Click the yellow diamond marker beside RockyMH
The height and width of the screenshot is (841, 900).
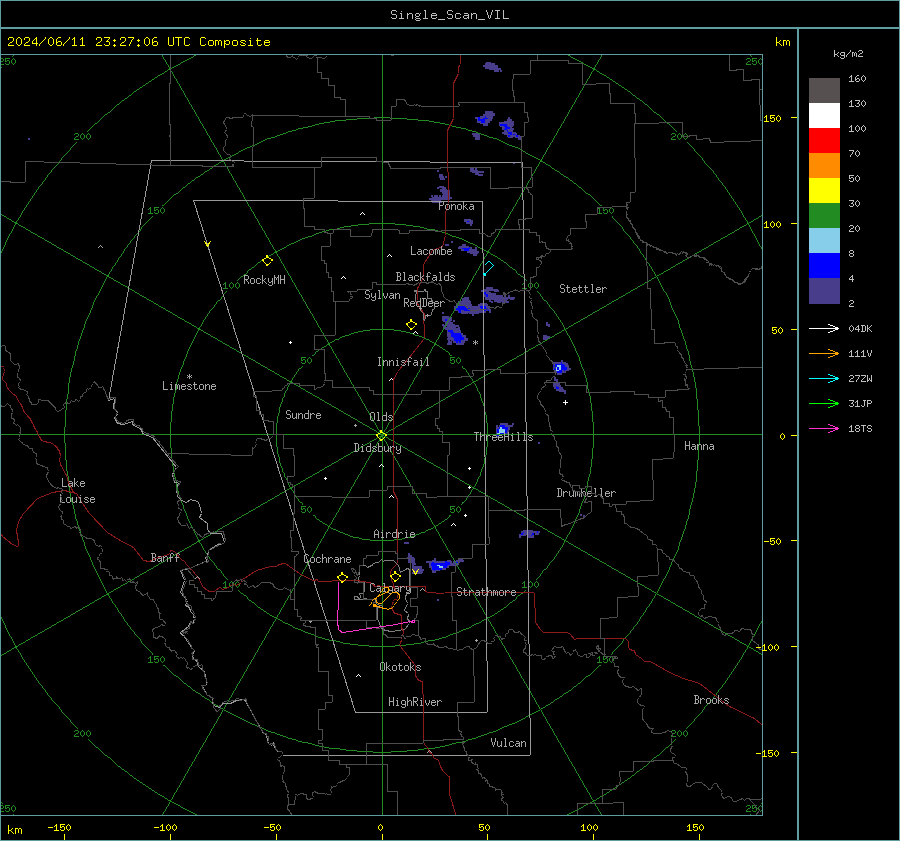267,261
